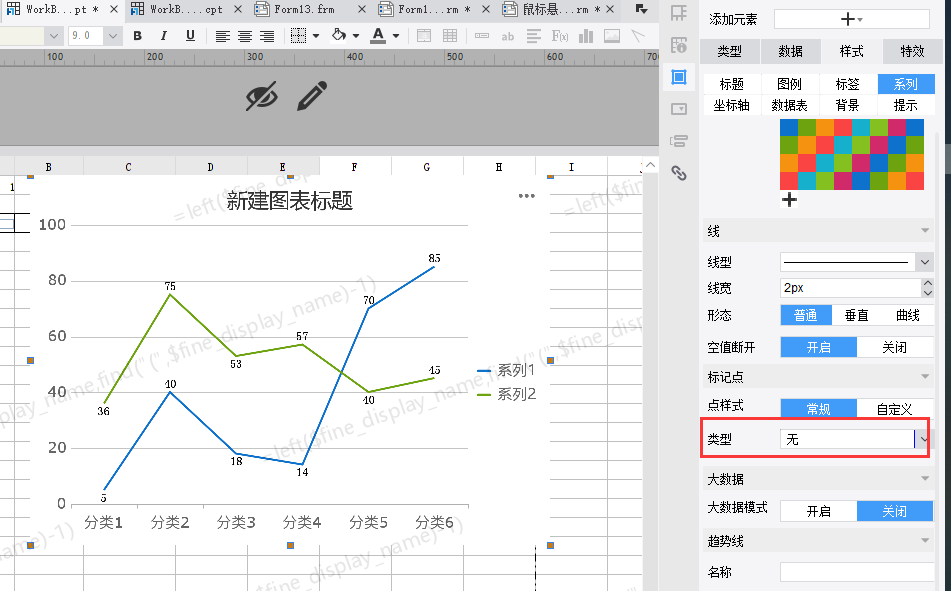Open the 坐标轴 style settings

coord(731,105)
